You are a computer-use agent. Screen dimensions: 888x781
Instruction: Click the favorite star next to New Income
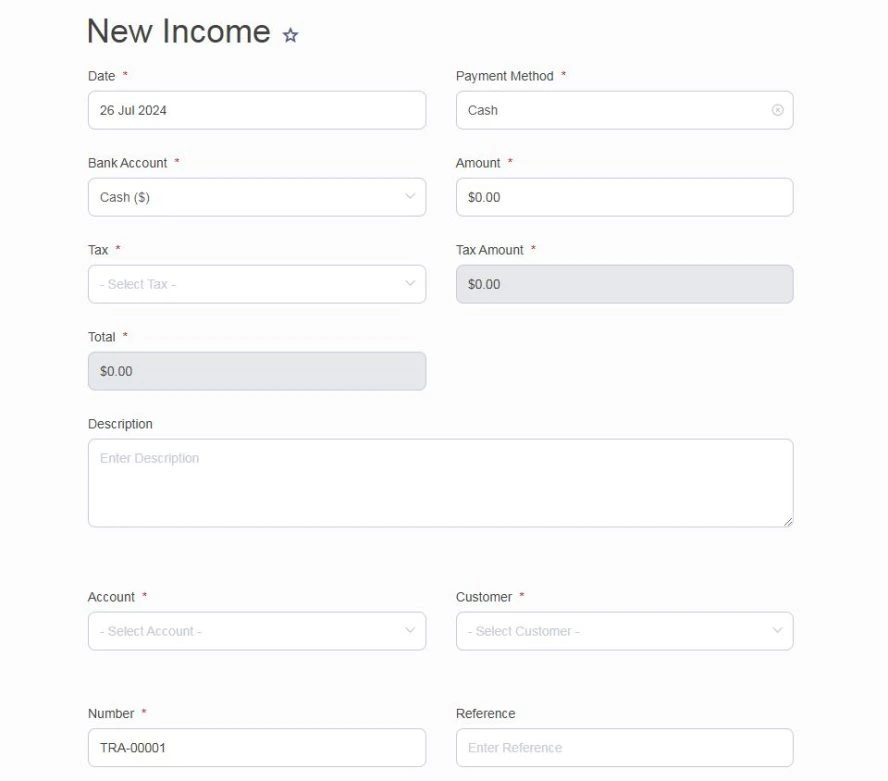coord(291,35)
